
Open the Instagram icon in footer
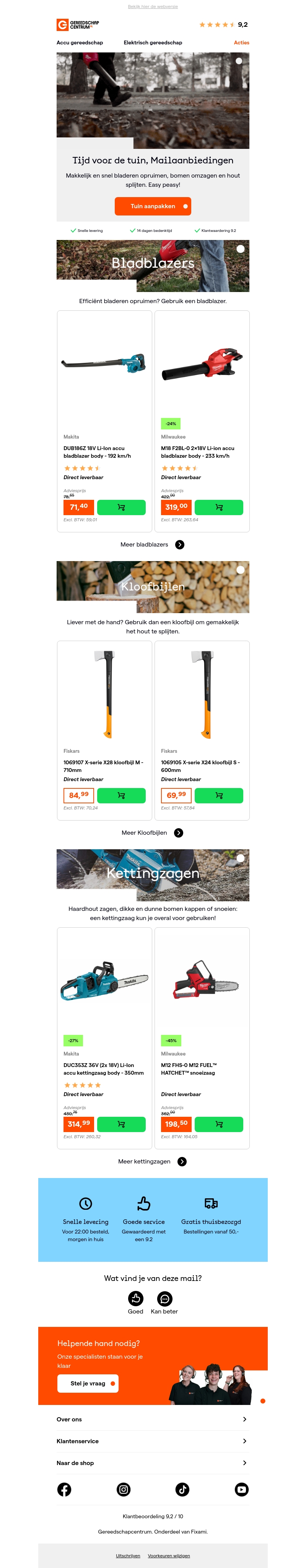click(x=124, y=1489)
